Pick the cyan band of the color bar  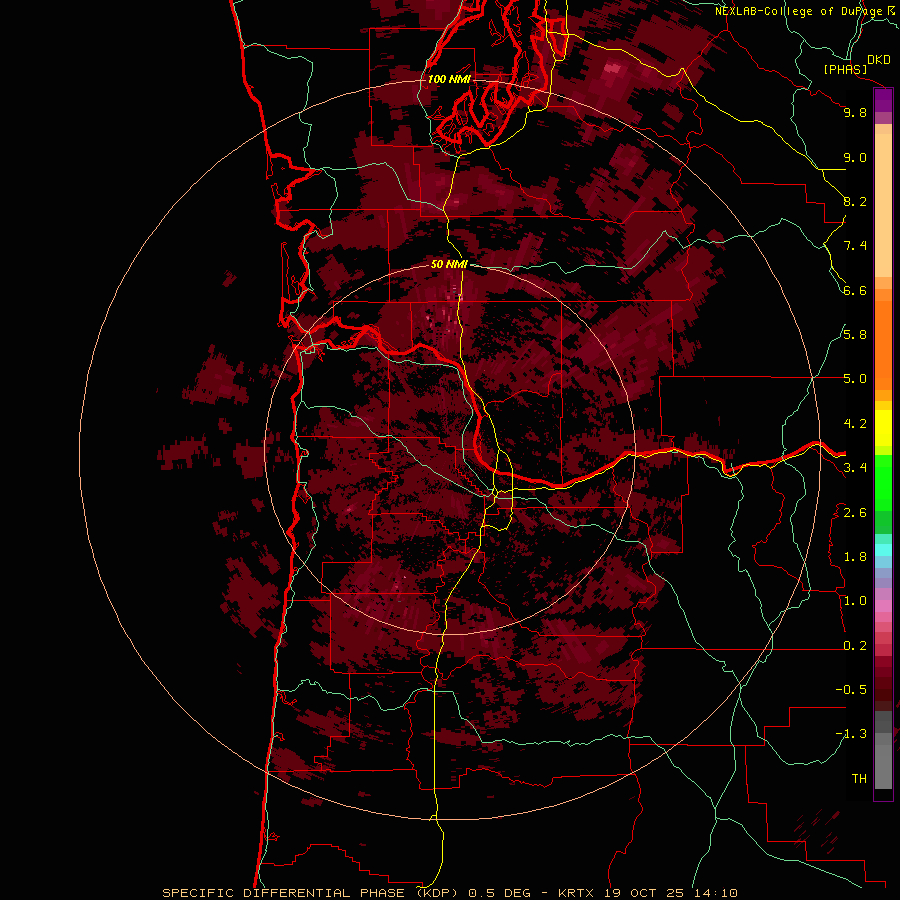[x=883, y=549]
